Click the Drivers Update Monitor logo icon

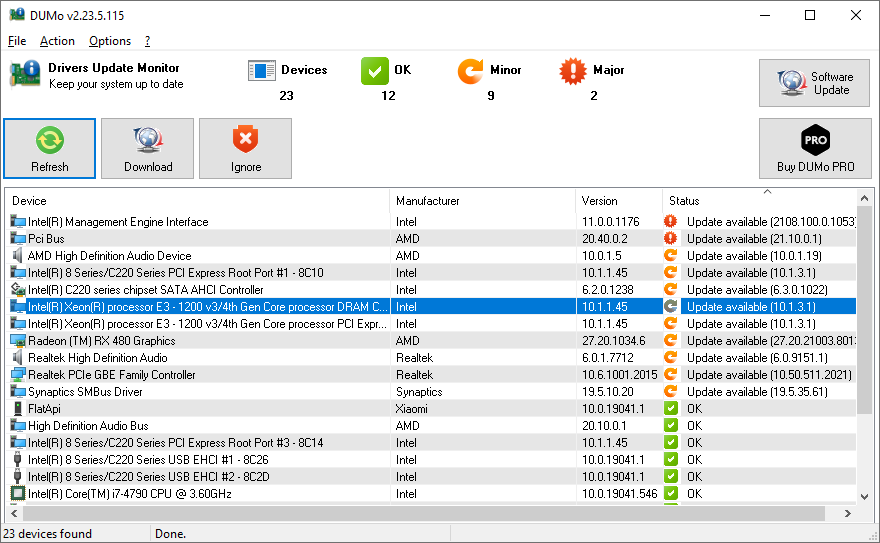pyautogui.click(x=25, y=75)
